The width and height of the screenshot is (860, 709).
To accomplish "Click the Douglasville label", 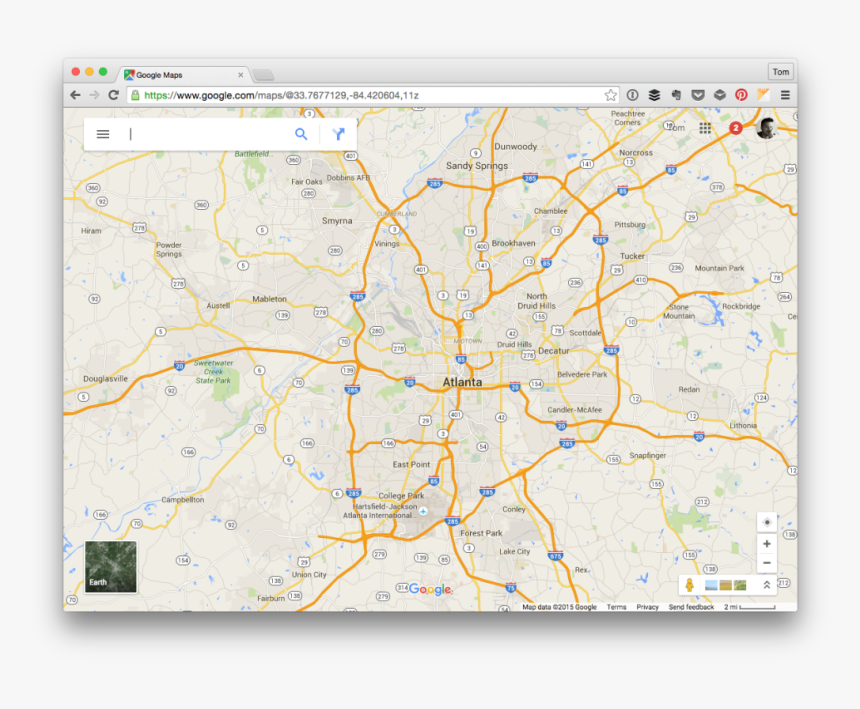I will (x=105, y=379).
